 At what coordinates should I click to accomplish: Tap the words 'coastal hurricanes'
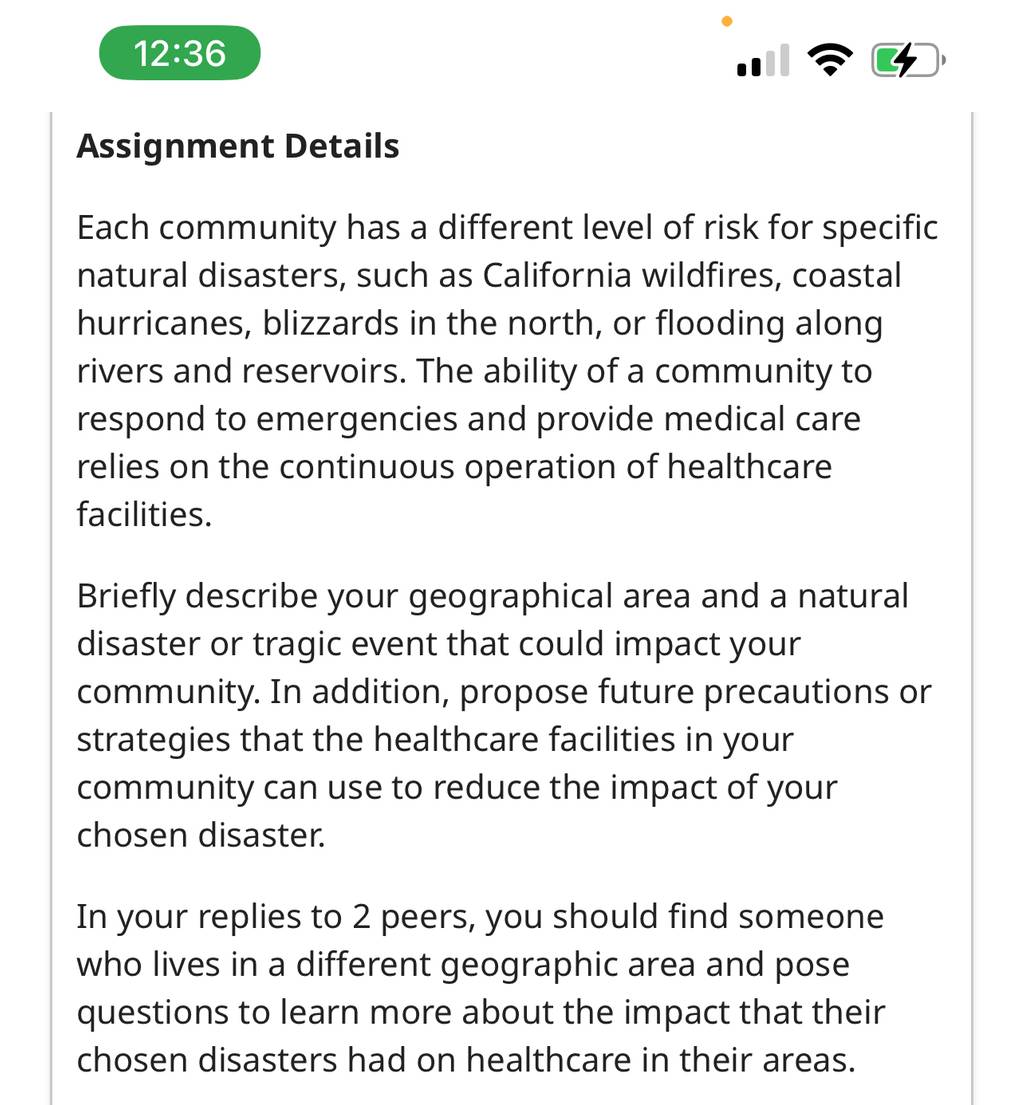click(x=488, y=299)
